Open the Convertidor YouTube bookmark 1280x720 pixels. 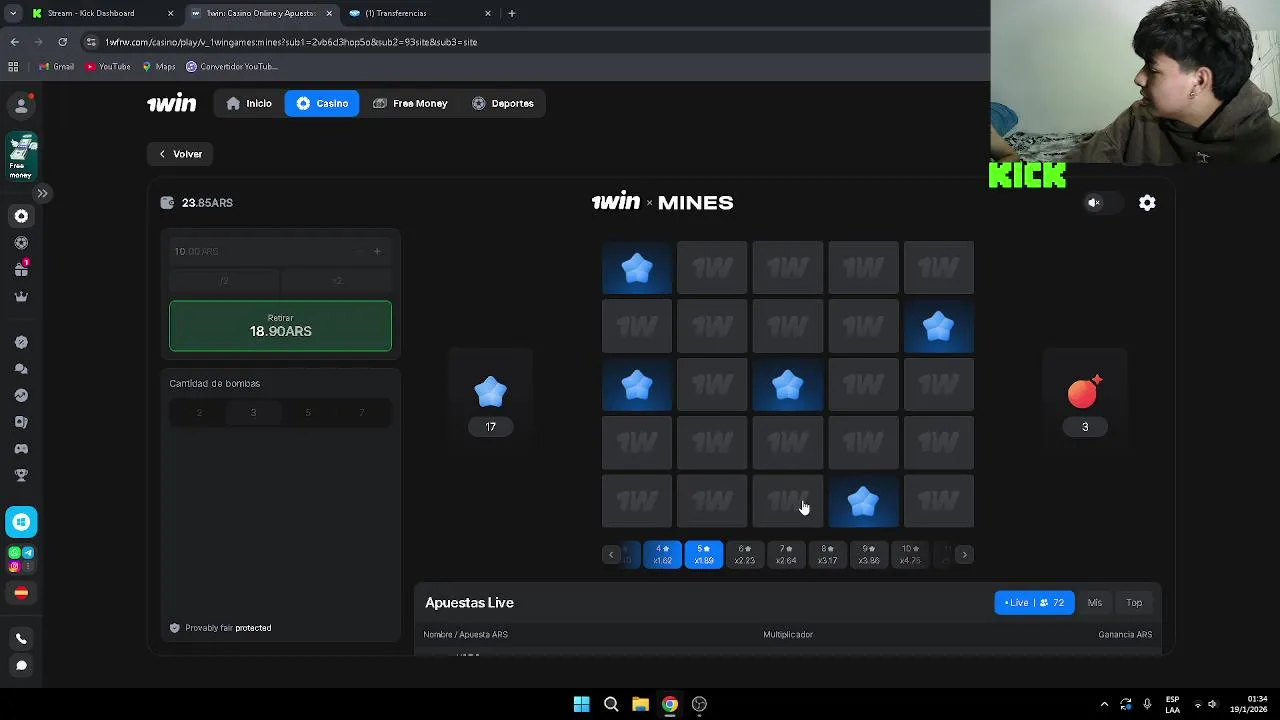click(232, 67)
